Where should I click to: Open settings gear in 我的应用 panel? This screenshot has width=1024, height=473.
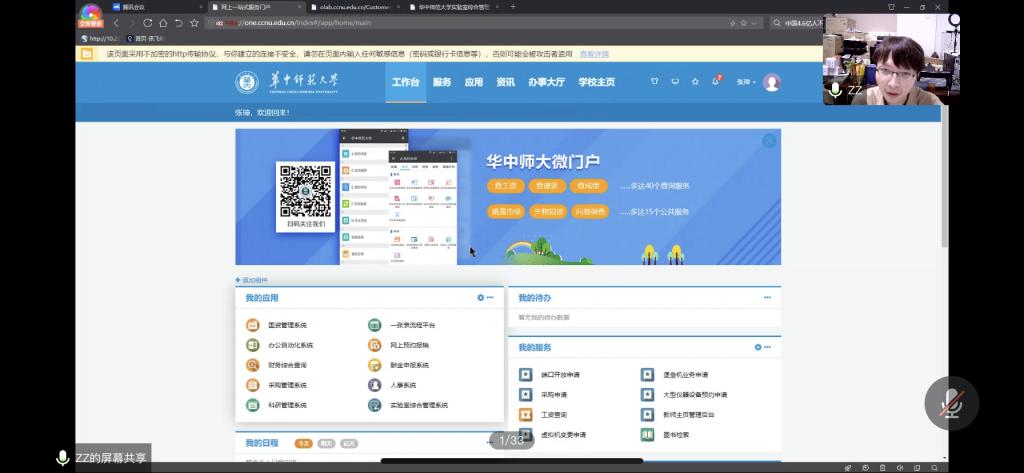(480, 298)
